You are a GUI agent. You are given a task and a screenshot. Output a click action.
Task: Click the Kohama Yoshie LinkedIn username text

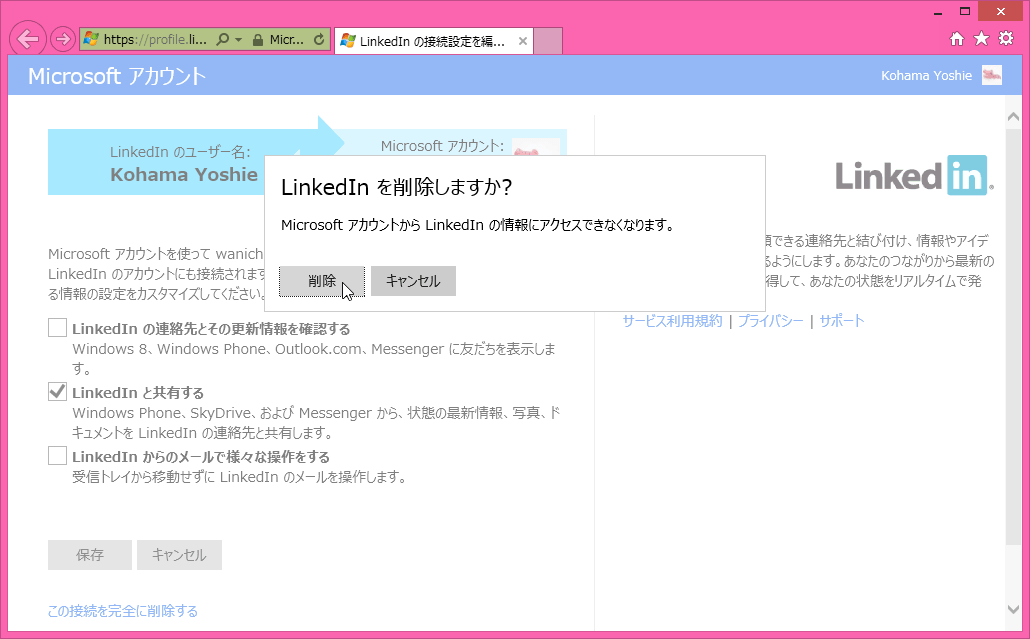click(184, 175)
